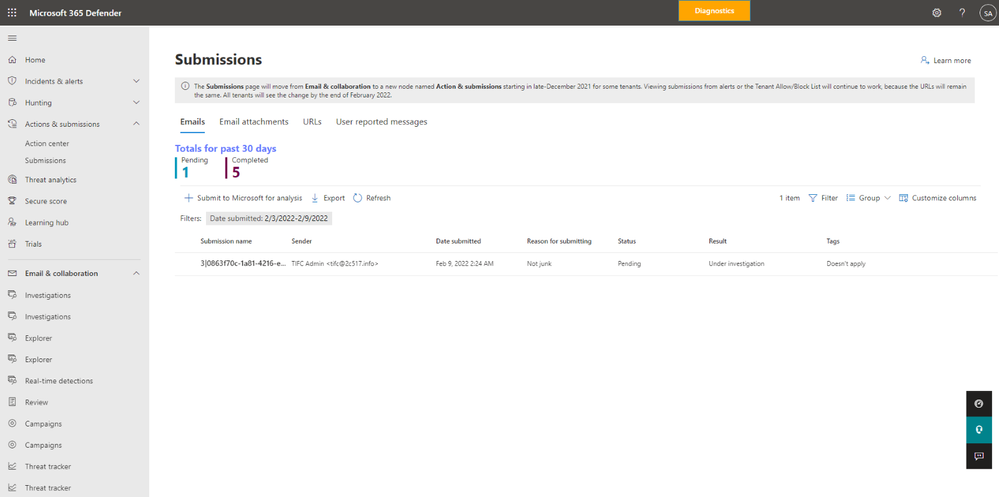Viewport: 999px width, 497px height.
Task: Switch to the User reported messages tab
Action: (382, 122)
